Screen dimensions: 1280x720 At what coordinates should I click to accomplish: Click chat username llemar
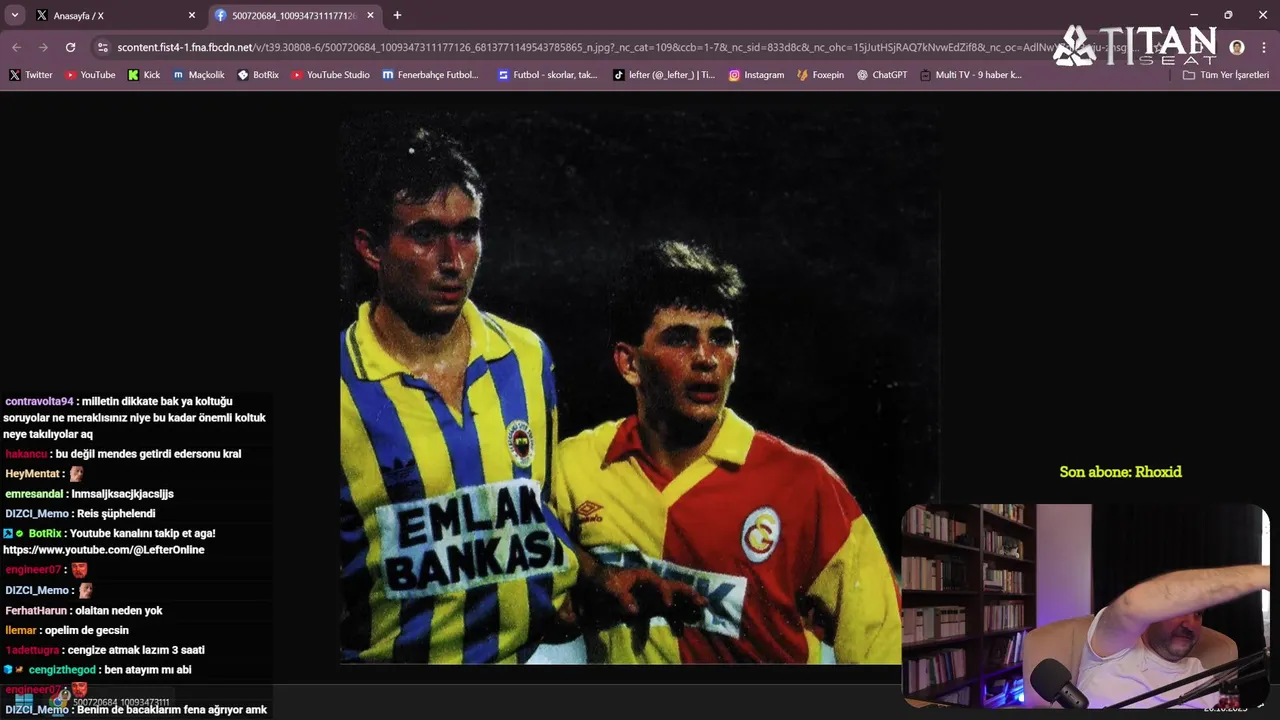(x=21, y=631)
